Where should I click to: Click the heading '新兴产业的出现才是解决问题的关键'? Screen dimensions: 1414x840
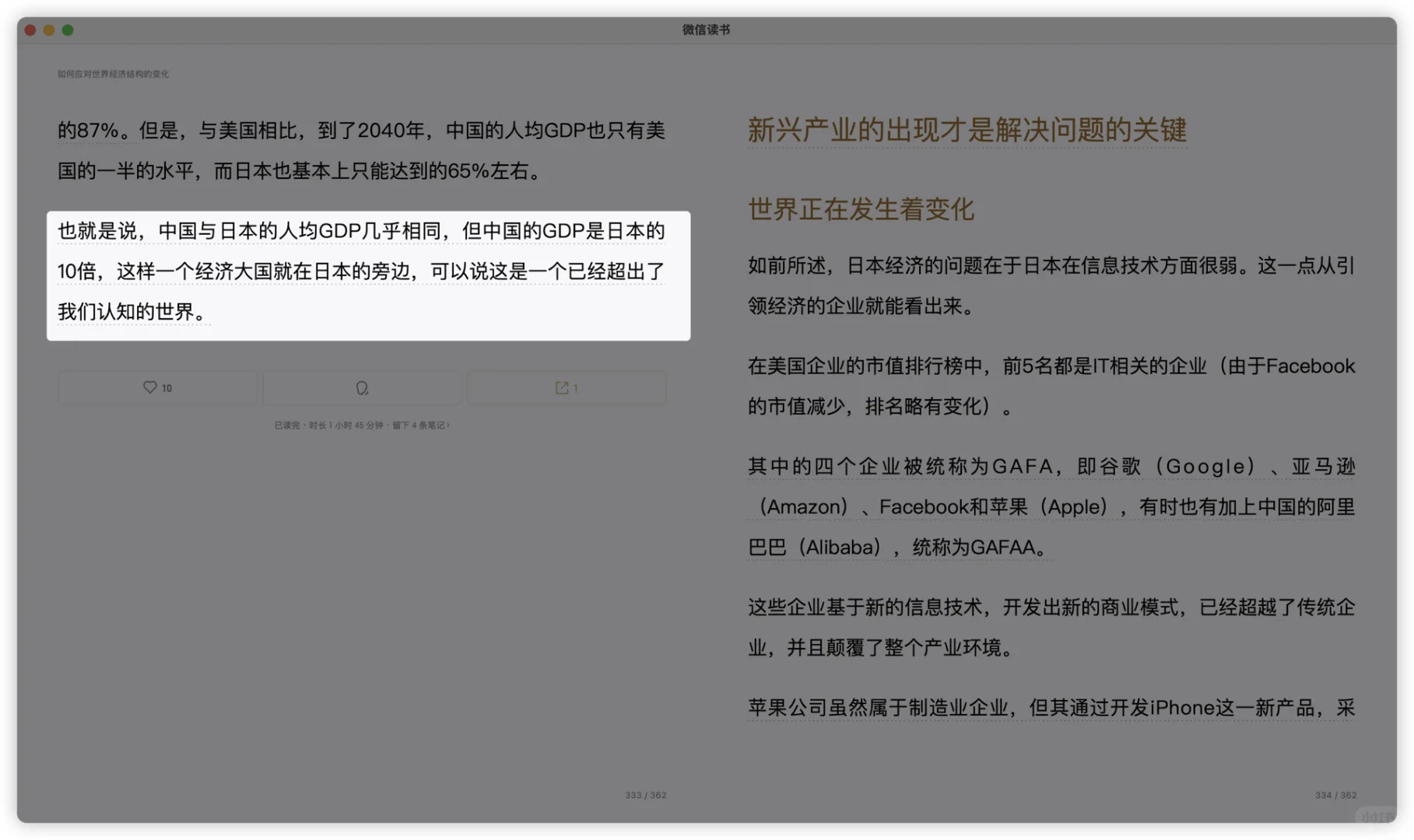(967, 130)
